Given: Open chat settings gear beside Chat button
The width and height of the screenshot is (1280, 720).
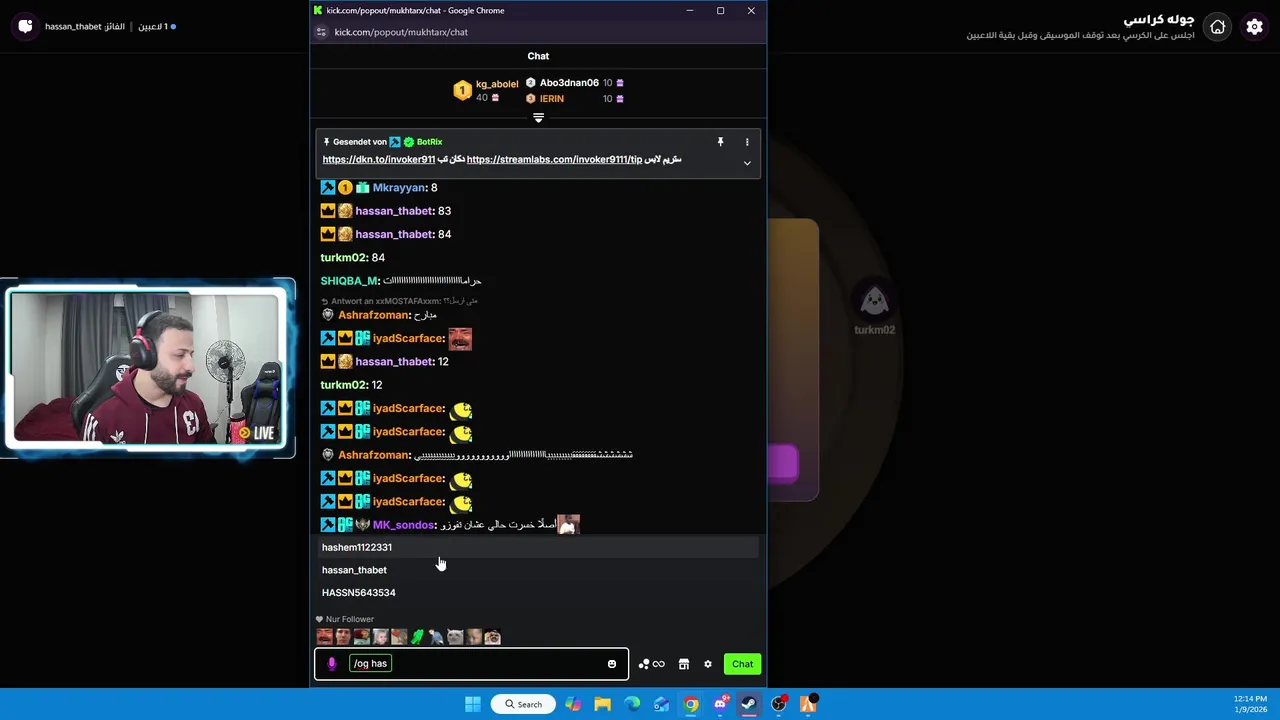Looking at the screenshot, I should (708, 664).
